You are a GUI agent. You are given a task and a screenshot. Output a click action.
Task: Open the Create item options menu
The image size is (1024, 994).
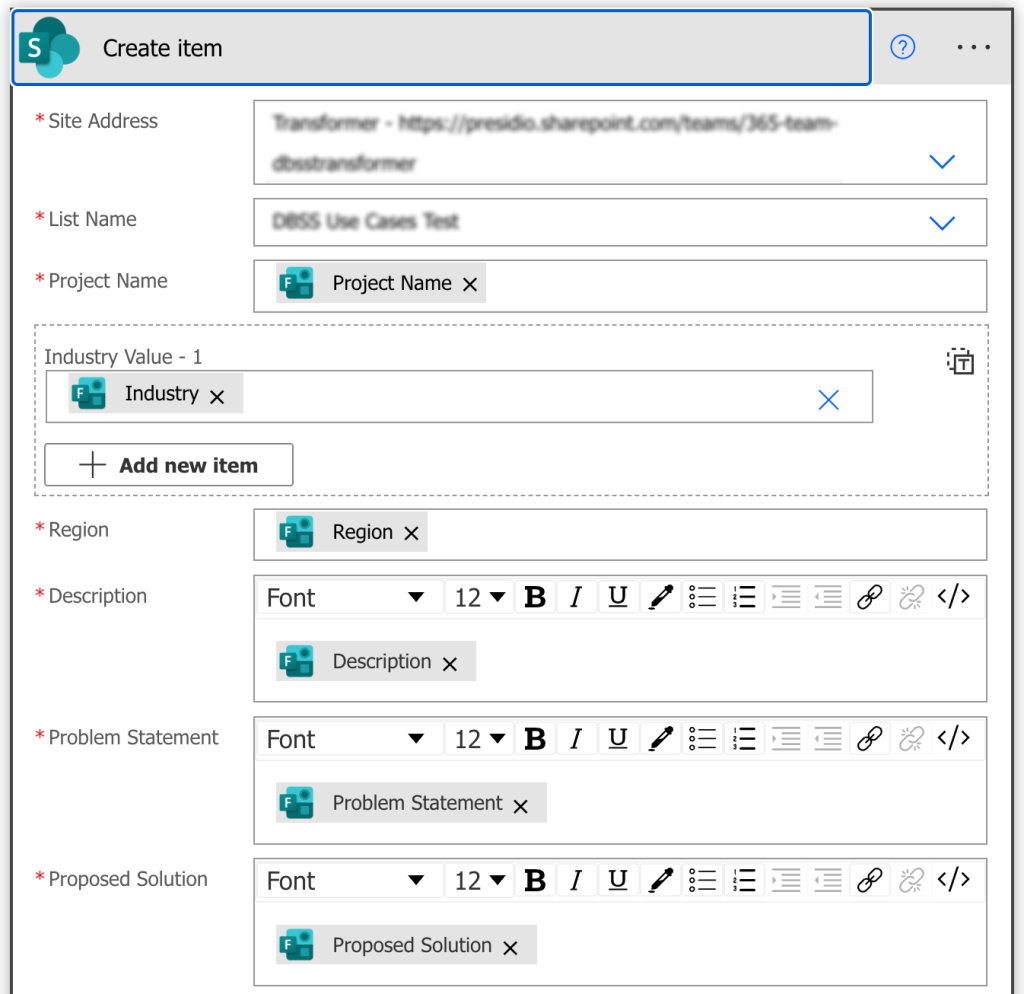pos(973,46)
